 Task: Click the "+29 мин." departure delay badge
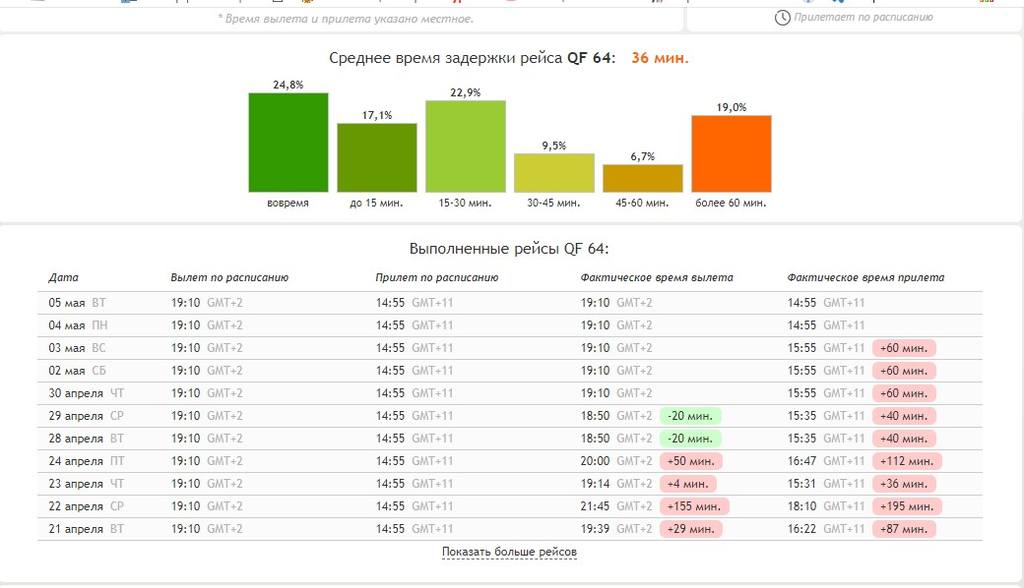point(691,529)
